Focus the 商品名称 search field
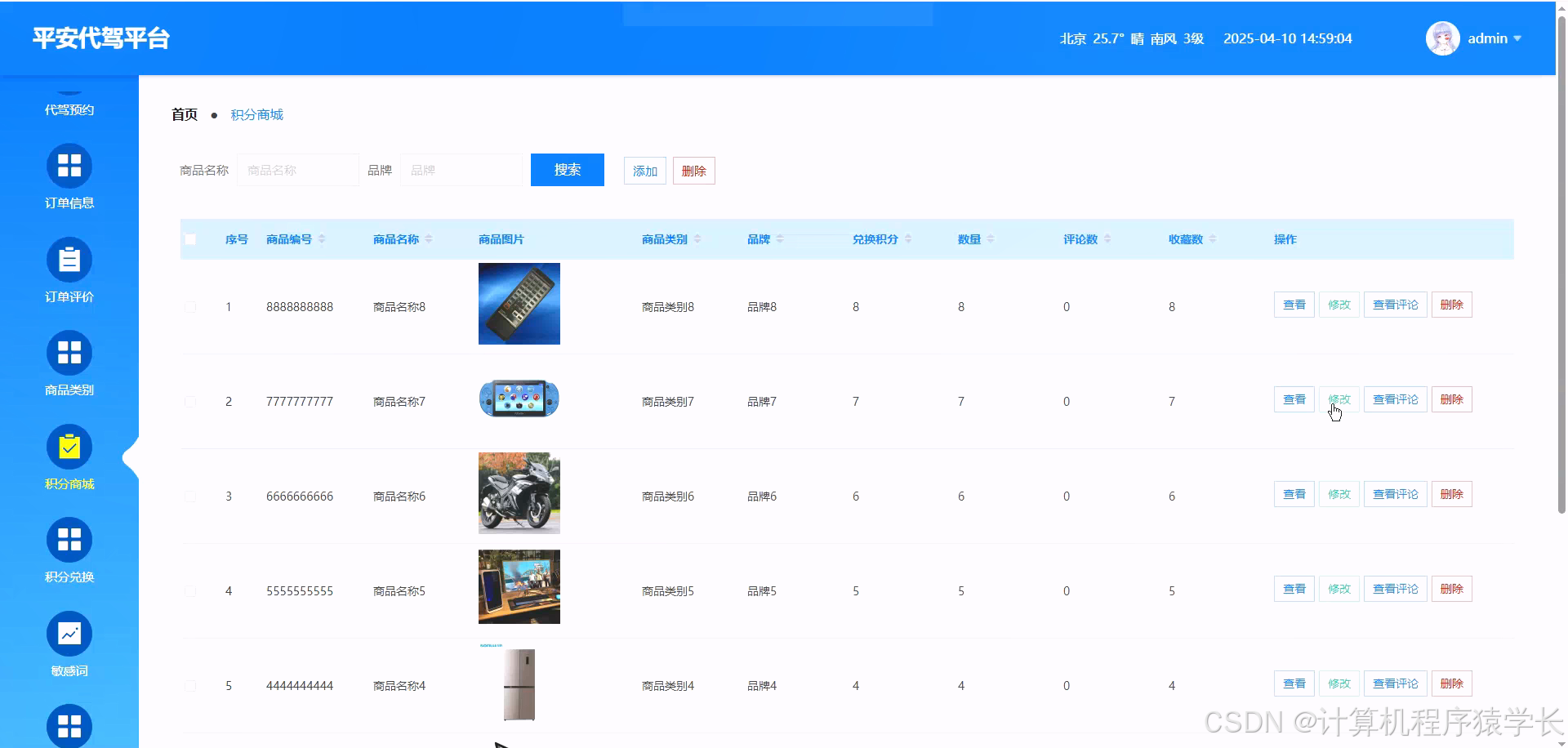This screenshot has height=748, width=1568. (298, 170)
